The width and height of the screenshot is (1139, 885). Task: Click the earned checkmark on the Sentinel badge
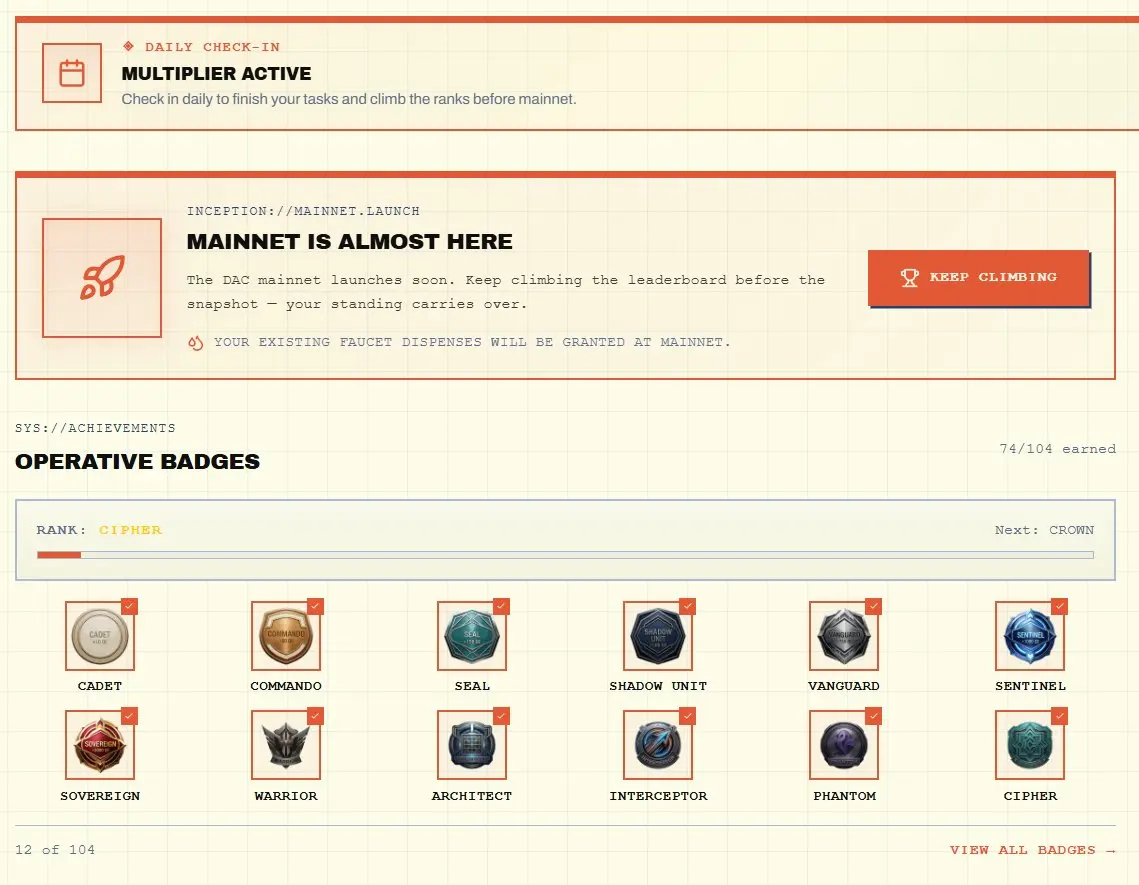(x=1059, y=606)
